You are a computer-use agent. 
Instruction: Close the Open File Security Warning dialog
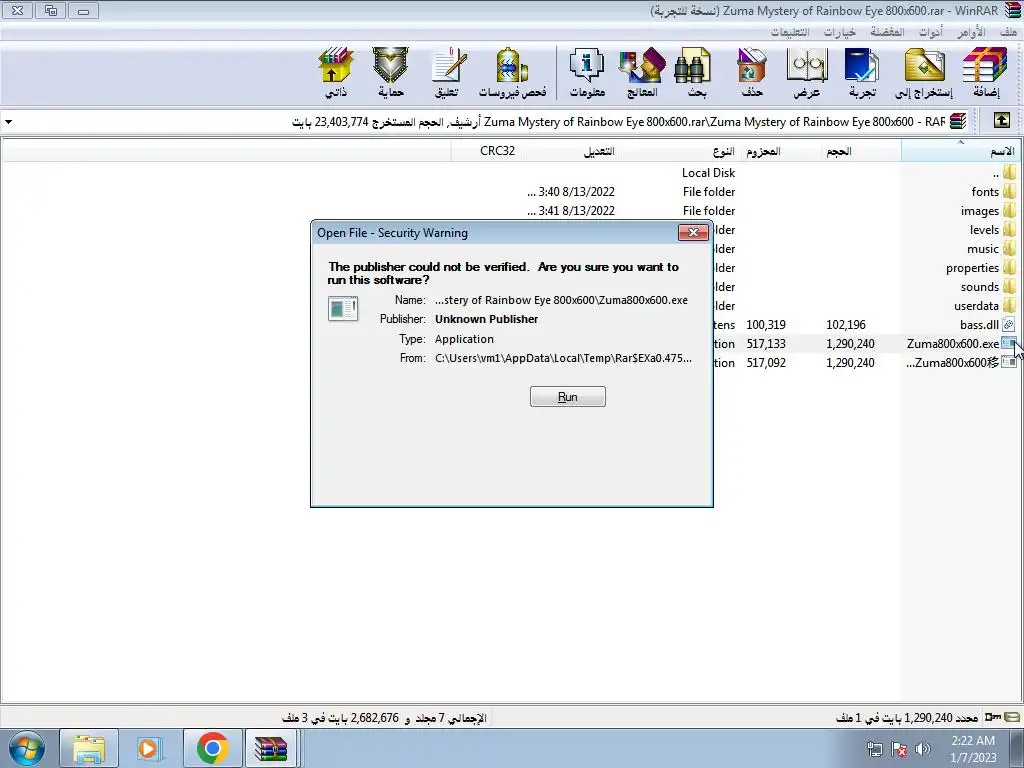coord(693,232)
